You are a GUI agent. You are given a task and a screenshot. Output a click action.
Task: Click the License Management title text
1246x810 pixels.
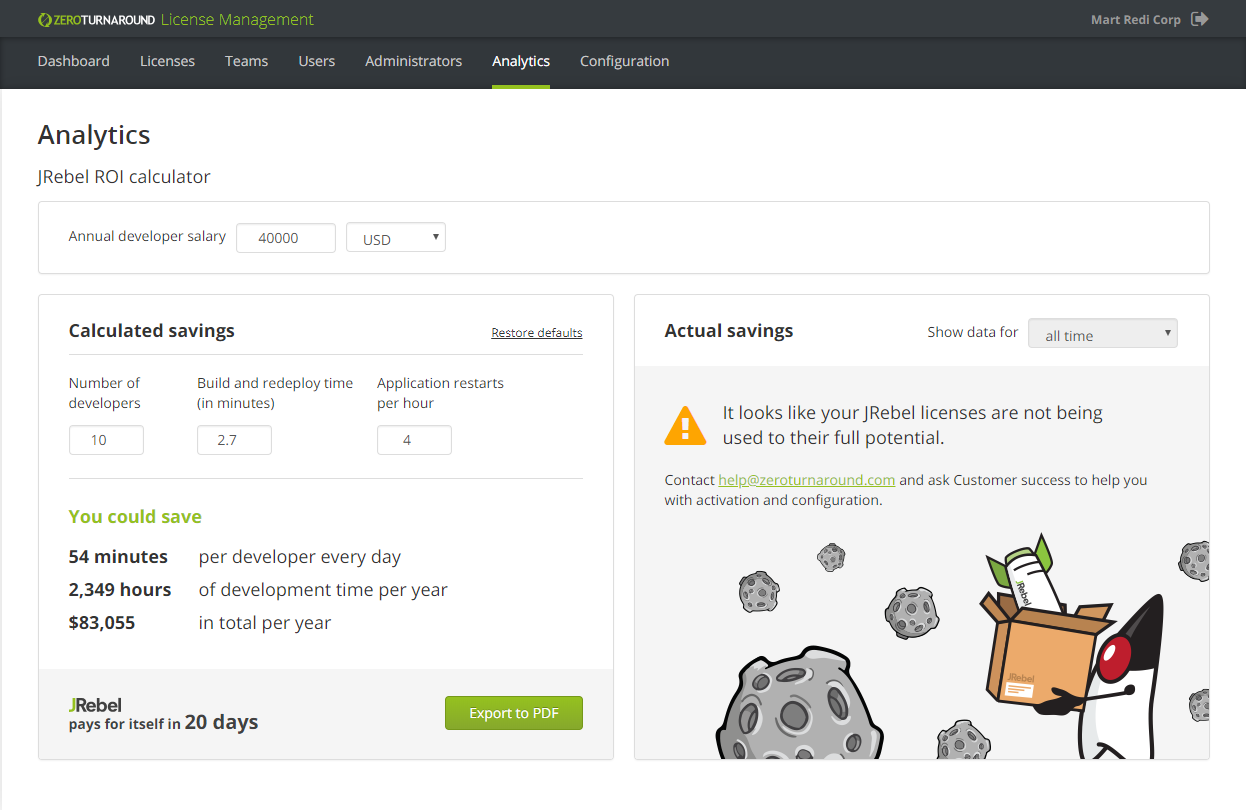coord(237,20)
